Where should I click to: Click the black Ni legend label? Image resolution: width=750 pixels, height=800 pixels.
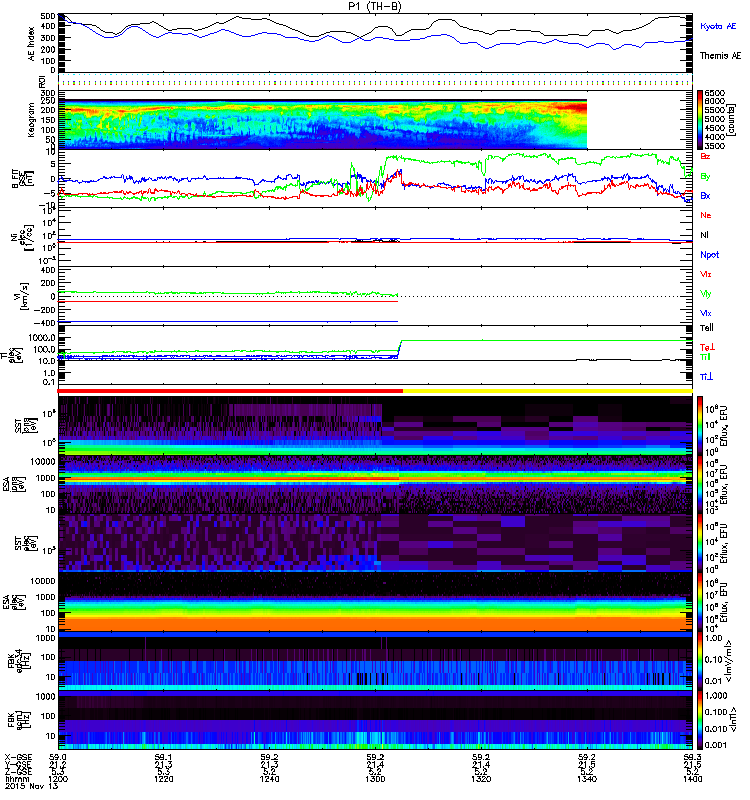tap(705, 235)
